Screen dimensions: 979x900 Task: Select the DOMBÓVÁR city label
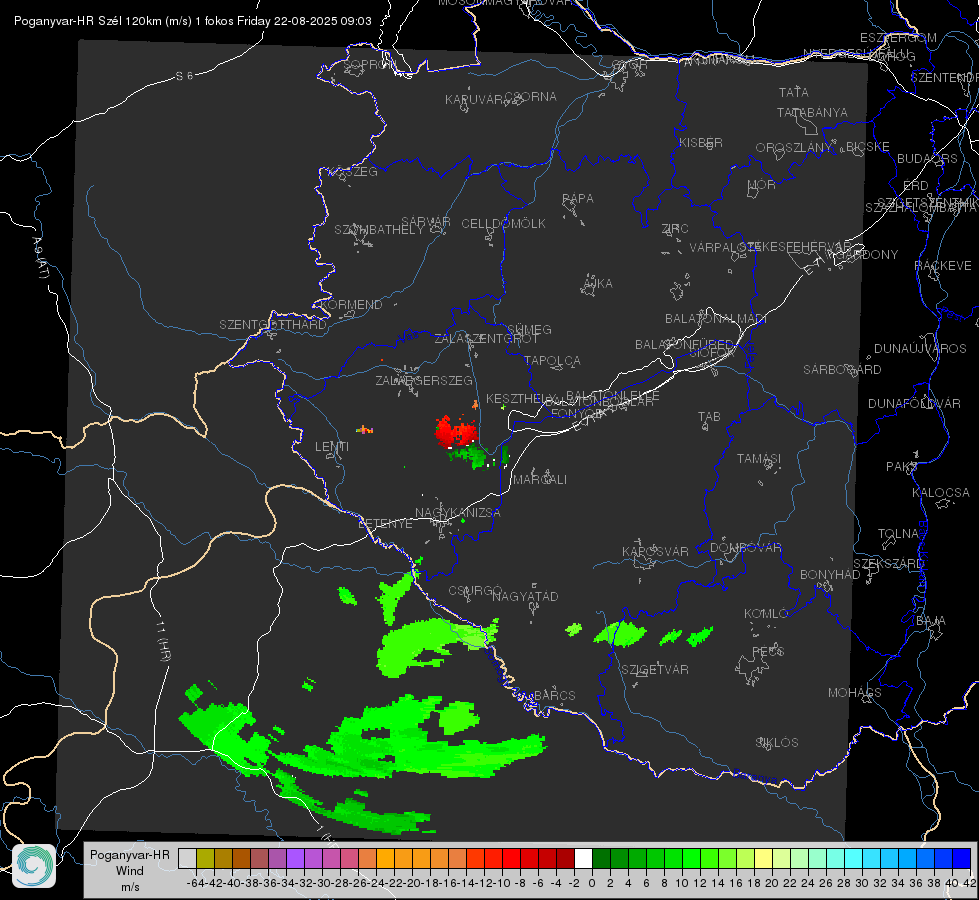745,548
